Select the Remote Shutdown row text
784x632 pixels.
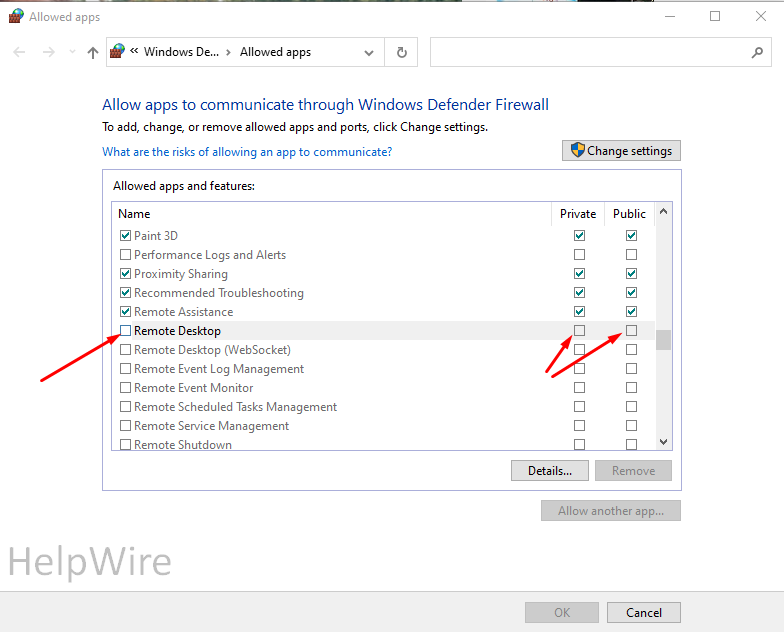pyautogui.click(x=183, y=444)
